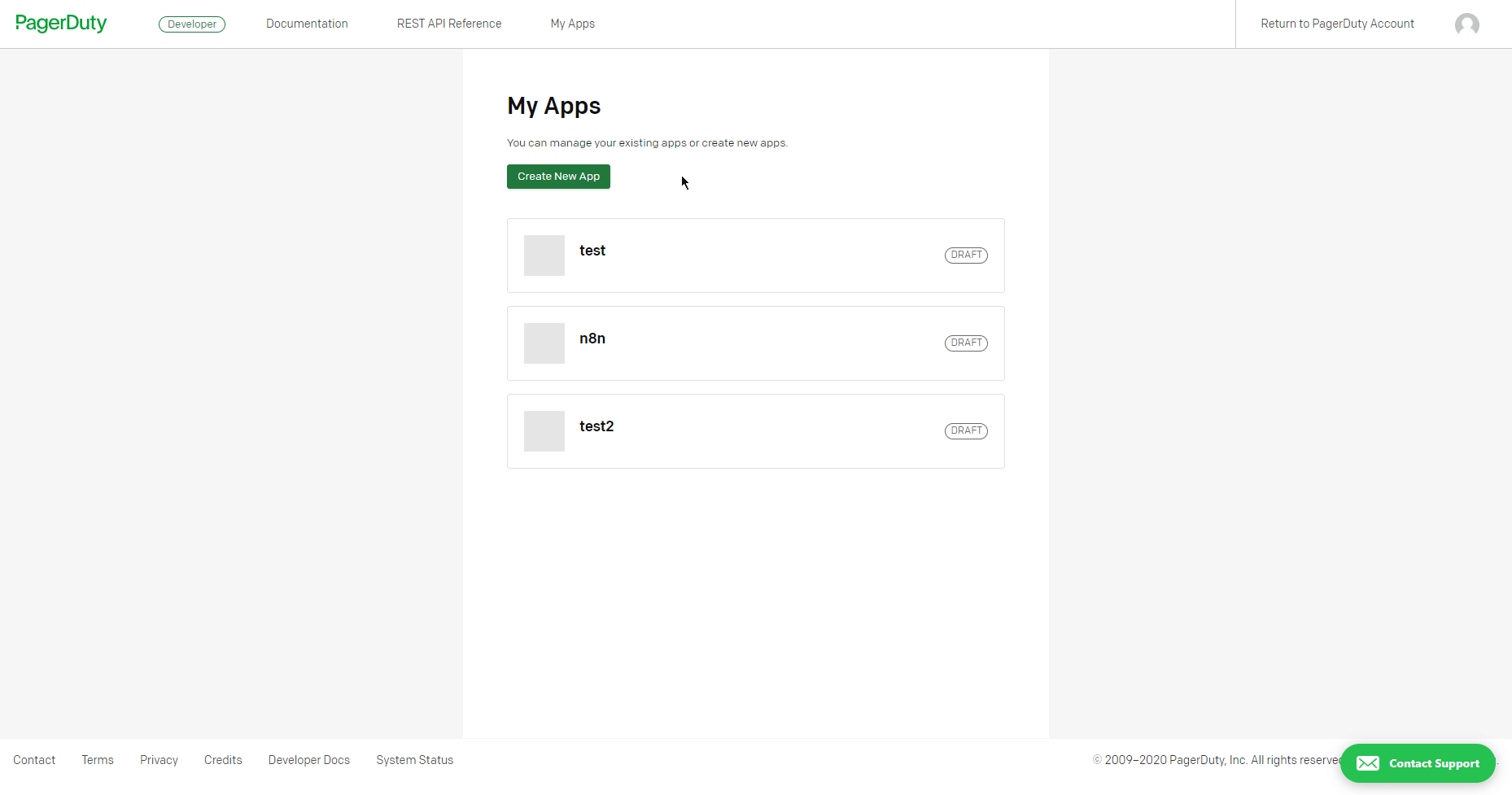Click the app thumbnail for test2
1512x795 pixels.
[544, 430]
